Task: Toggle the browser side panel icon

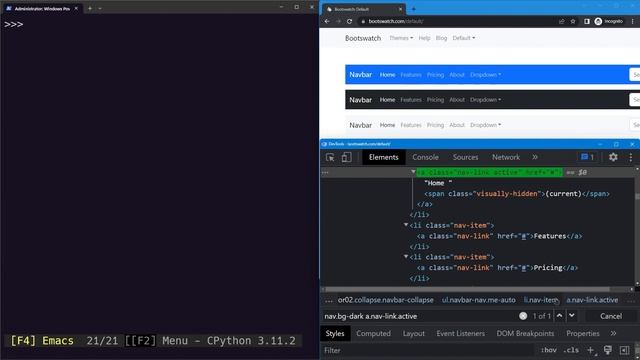Action: coord(587,21)
